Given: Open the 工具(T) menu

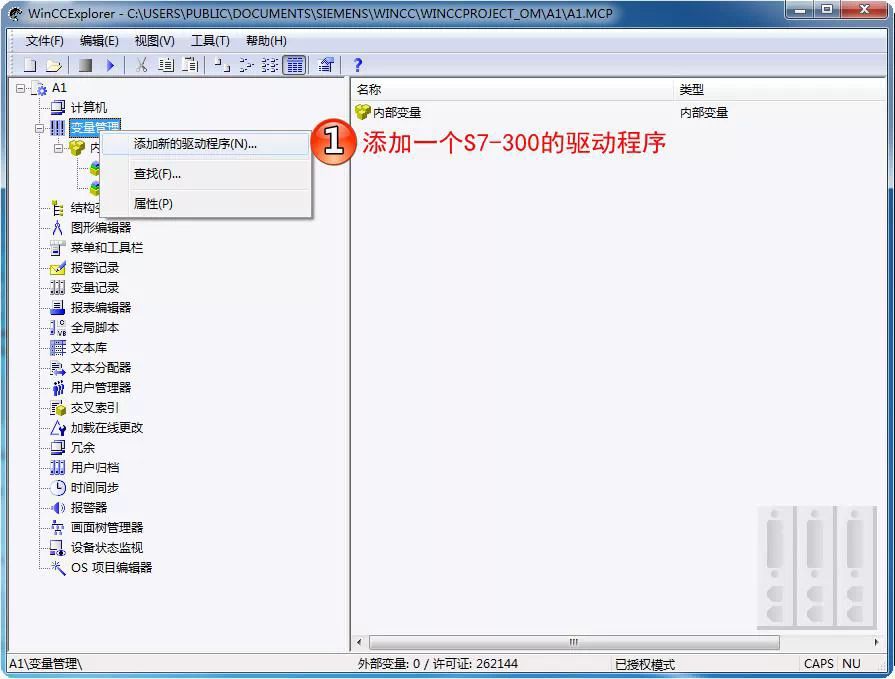Looking at the screenshot, I should [x=210, y=41].
